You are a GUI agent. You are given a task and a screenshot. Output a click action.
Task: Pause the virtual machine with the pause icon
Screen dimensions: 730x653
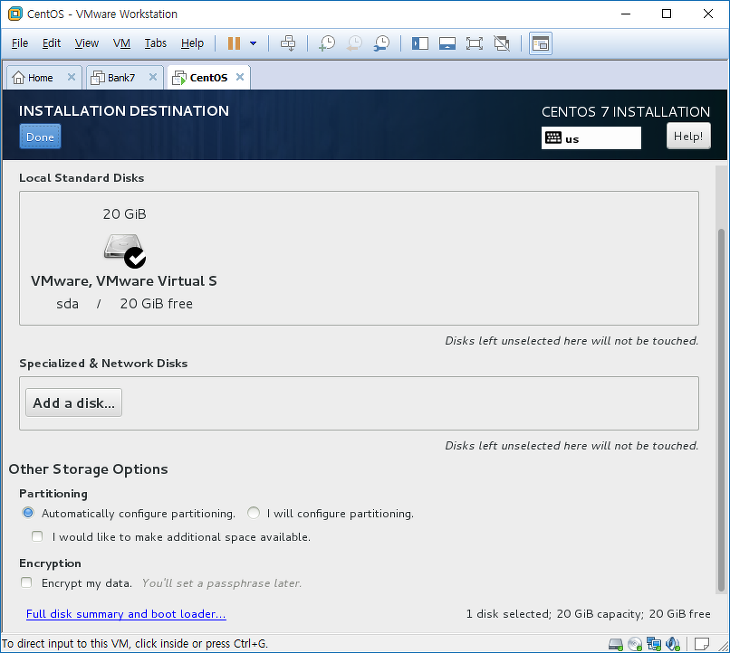pos(234,43)
